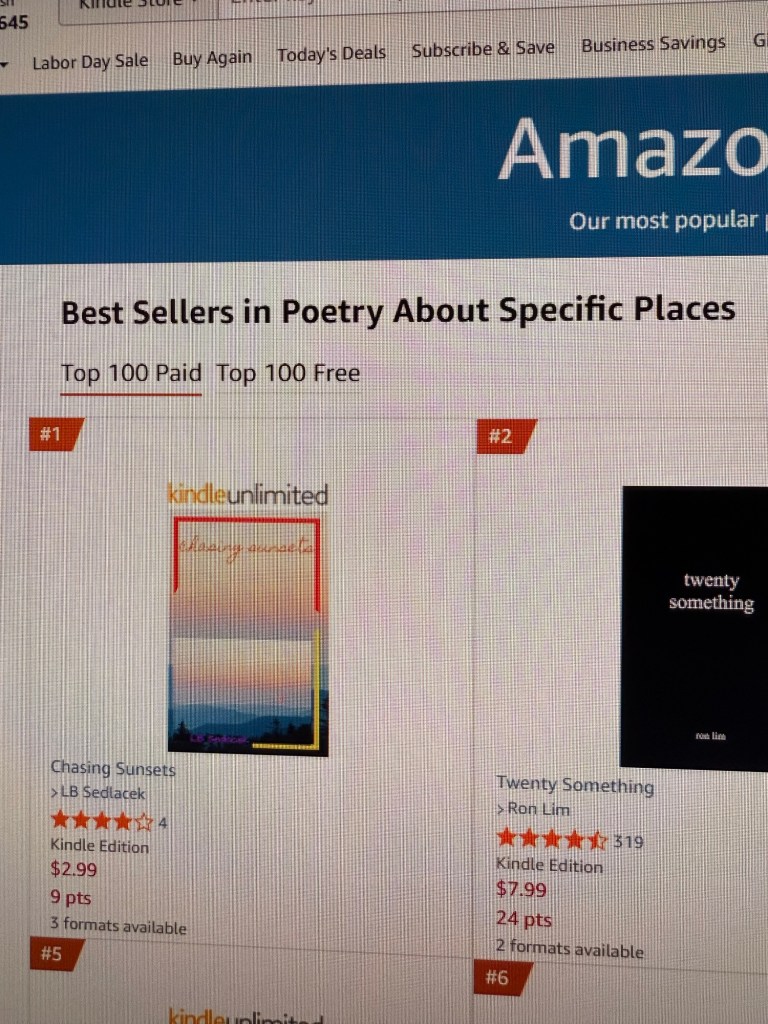Click the #2 rank badge
The width and height of the screenshot is (768, 1024).
tap(504, 437)
